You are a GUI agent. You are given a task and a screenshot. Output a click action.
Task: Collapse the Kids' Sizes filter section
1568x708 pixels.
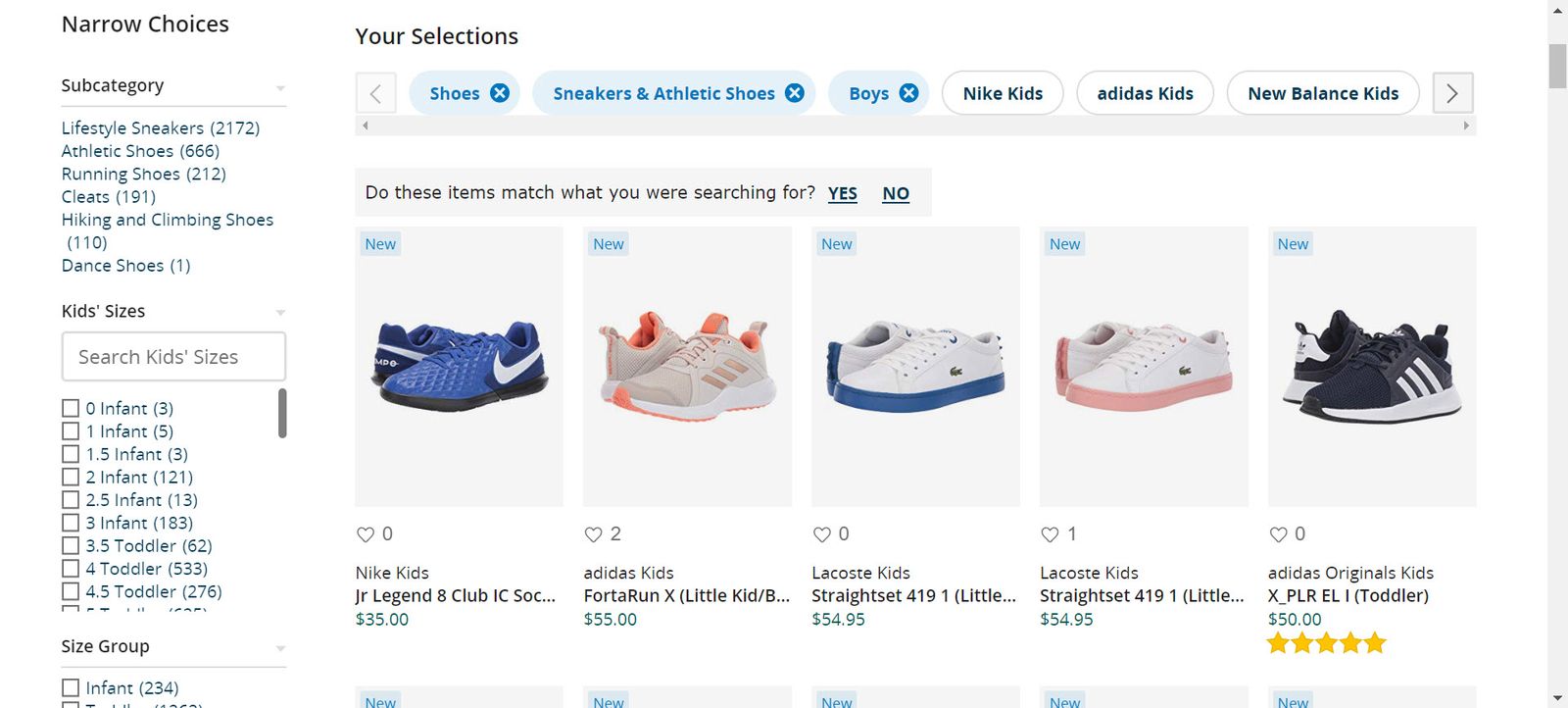tap(280, 313)
